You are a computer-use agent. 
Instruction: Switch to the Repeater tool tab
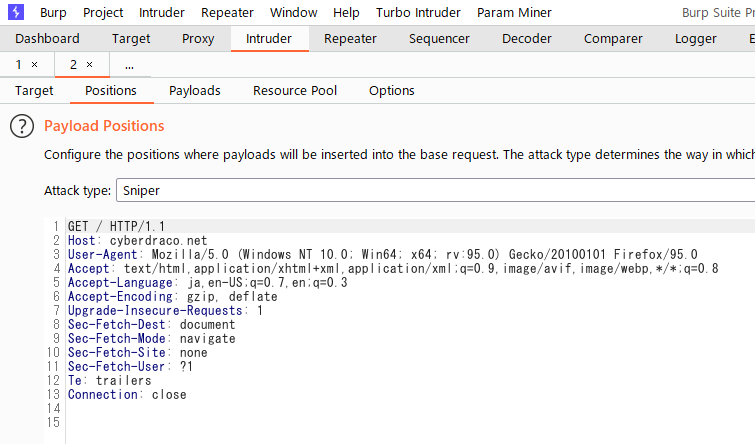(x=350, y=39)
